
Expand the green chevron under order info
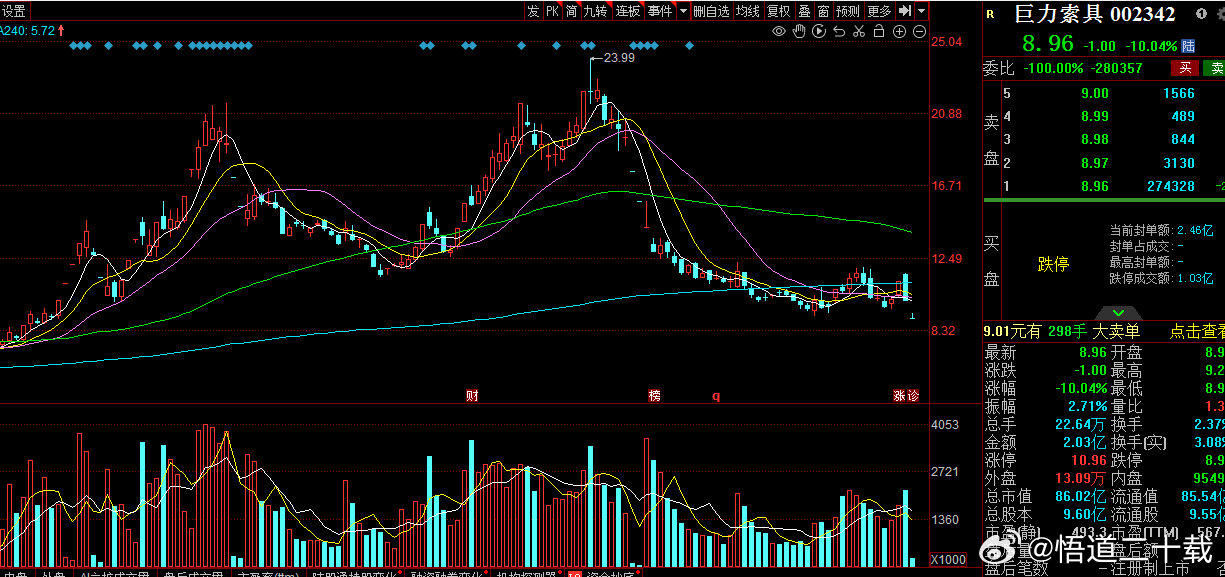coord(1120,312)
